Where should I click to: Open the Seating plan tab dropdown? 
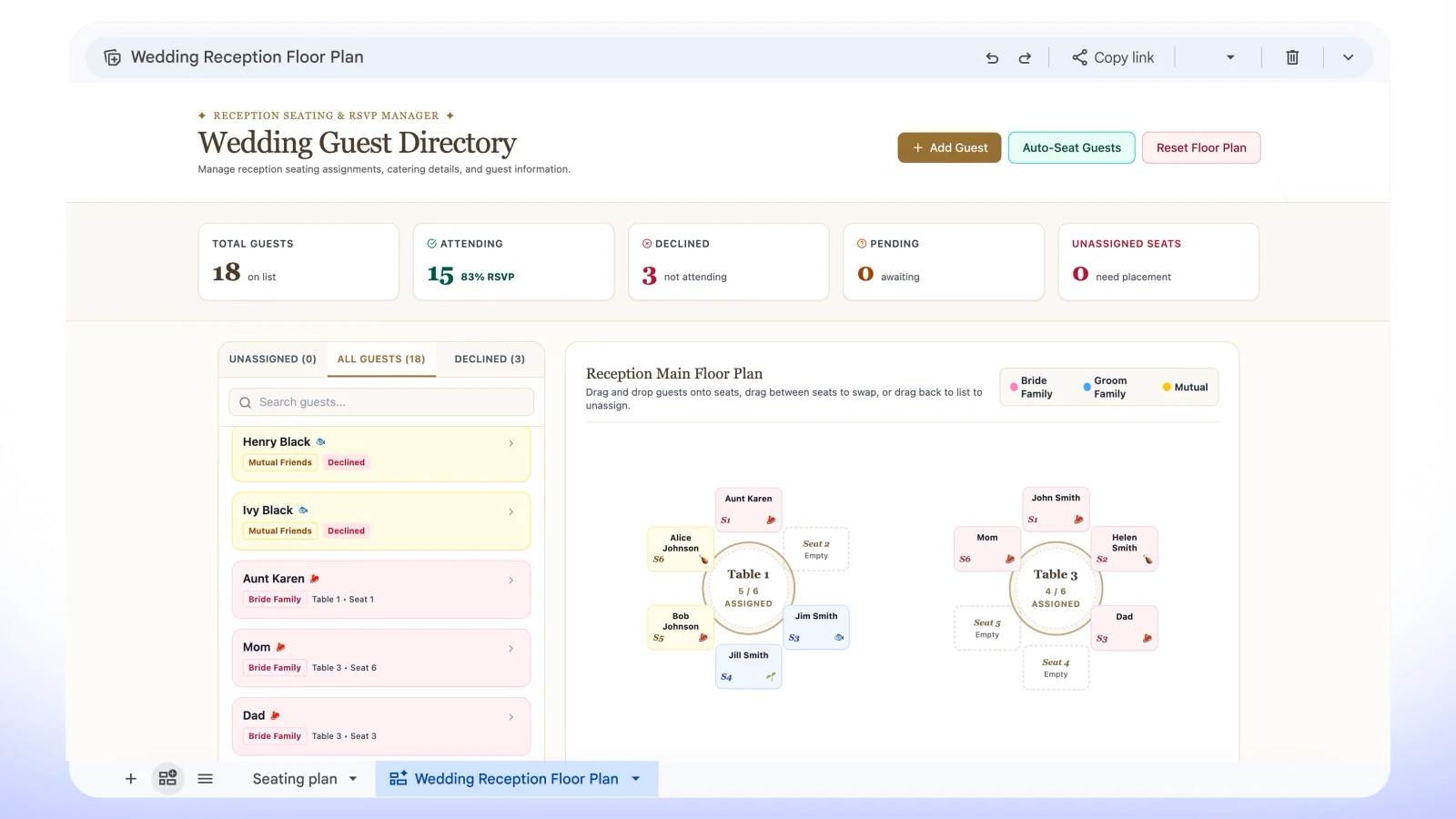(x=353, y=779)
